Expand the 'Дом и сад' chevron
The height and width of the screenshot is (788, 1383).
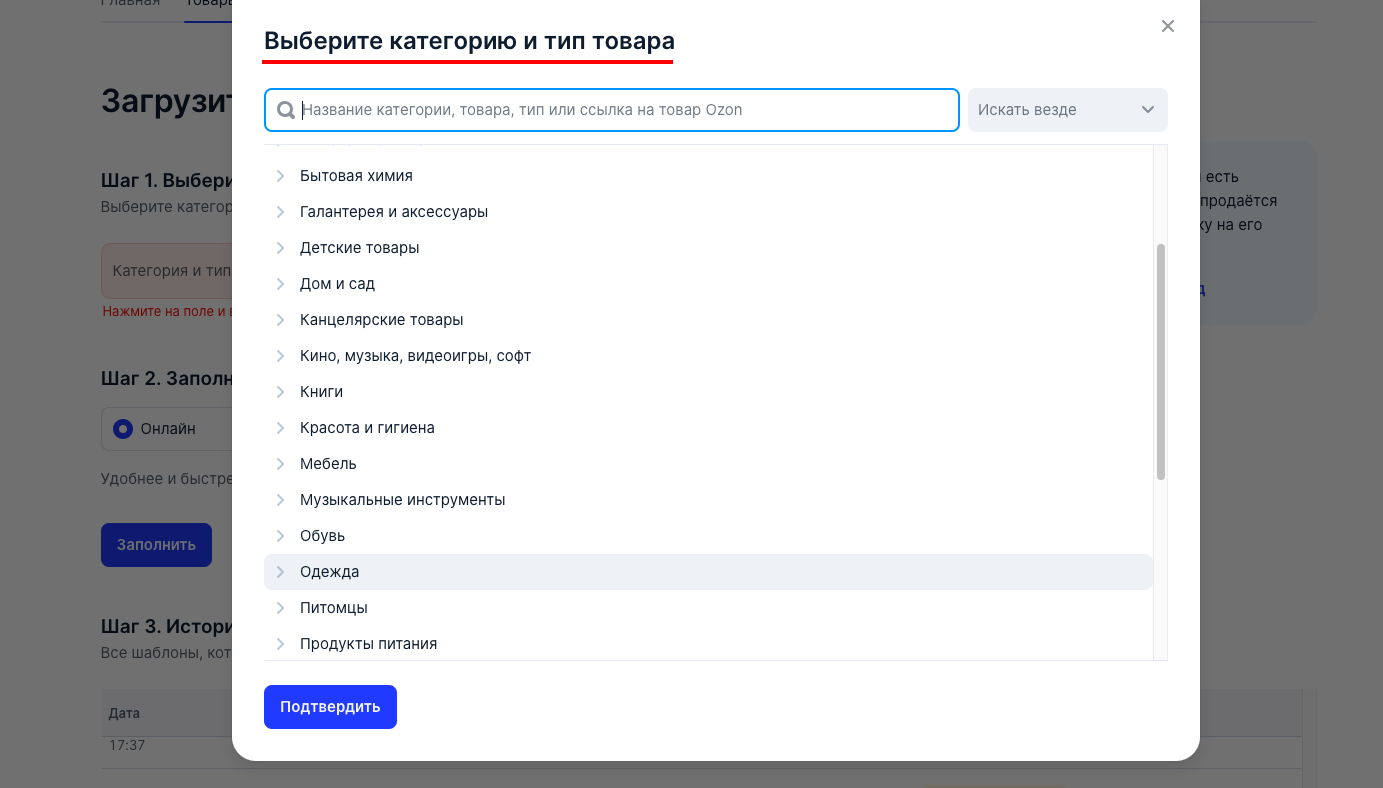(x=281, y=284)
